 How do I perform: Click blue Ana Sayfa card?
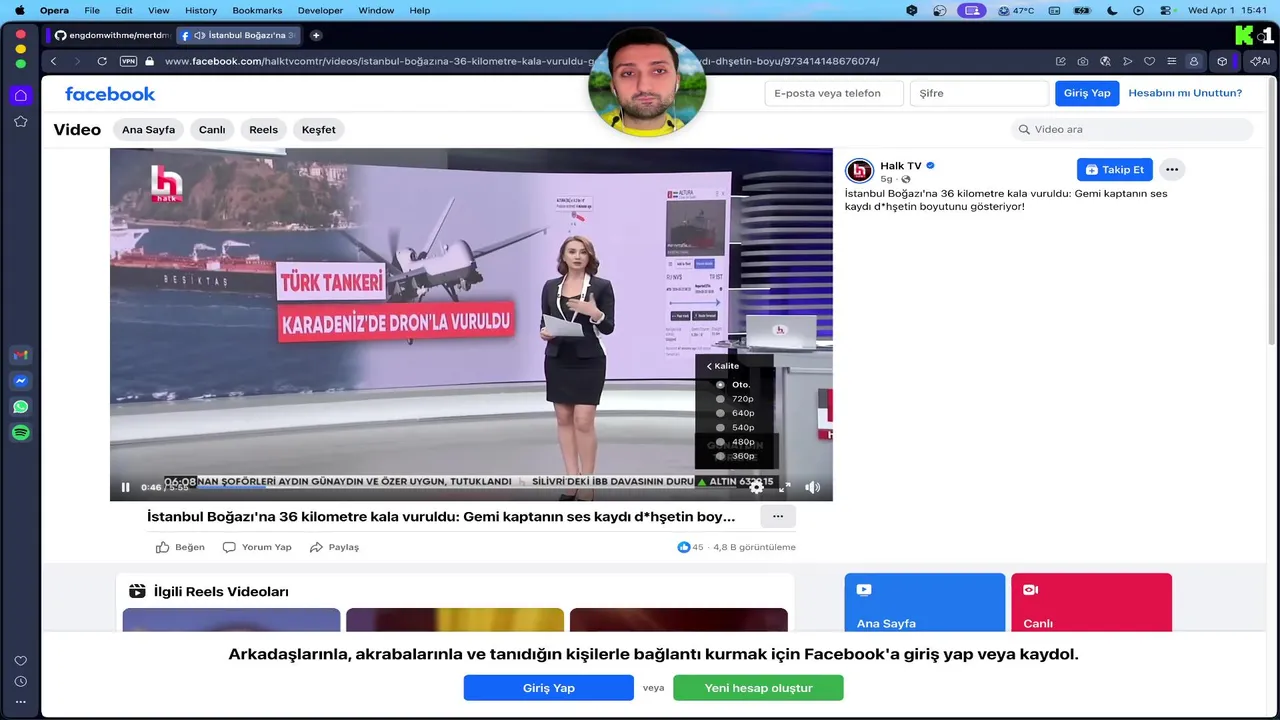point(925,602)
